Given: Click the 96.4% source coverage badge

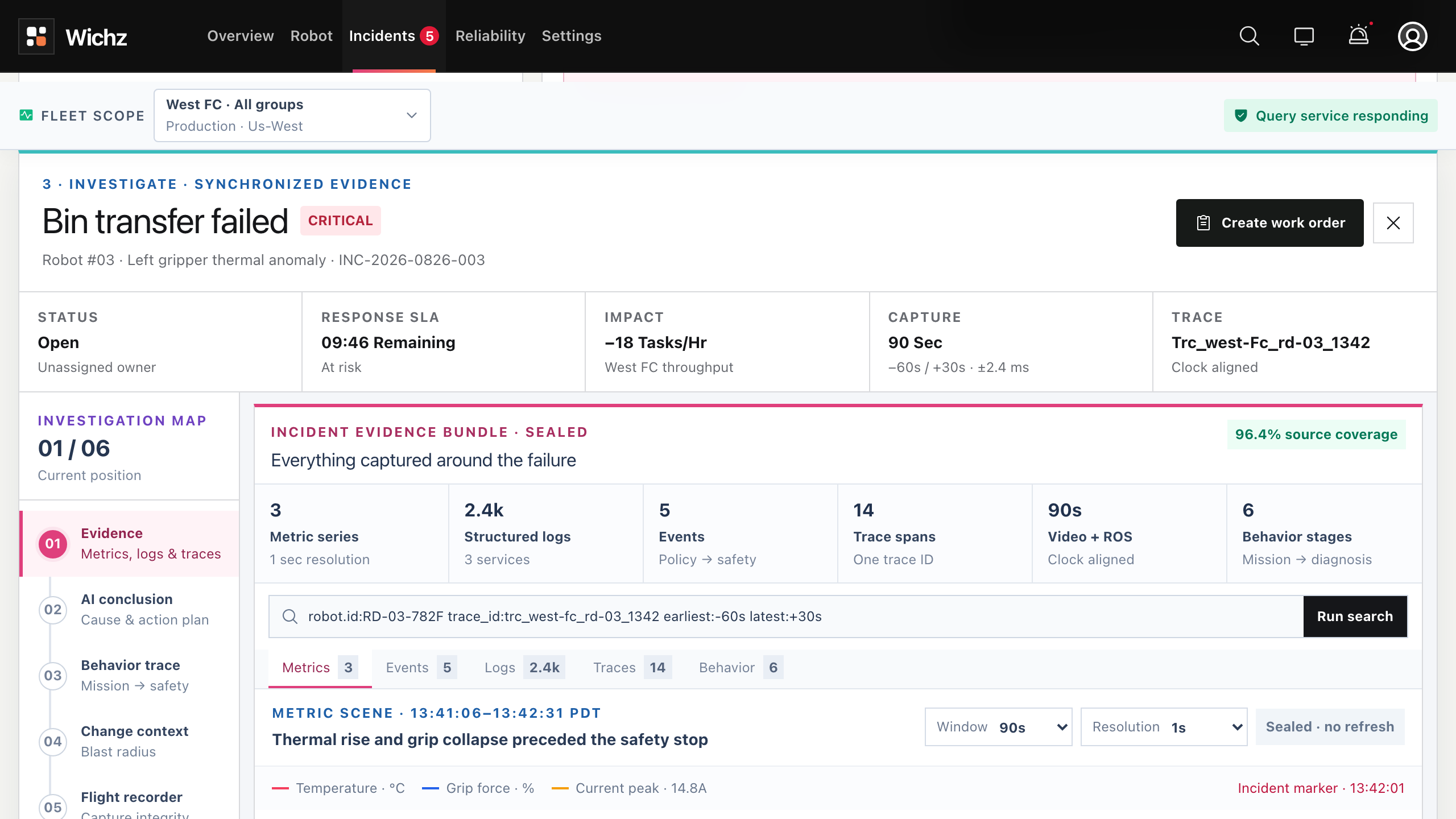Looking at the screenshot, I should click(x=1316, y=435).
